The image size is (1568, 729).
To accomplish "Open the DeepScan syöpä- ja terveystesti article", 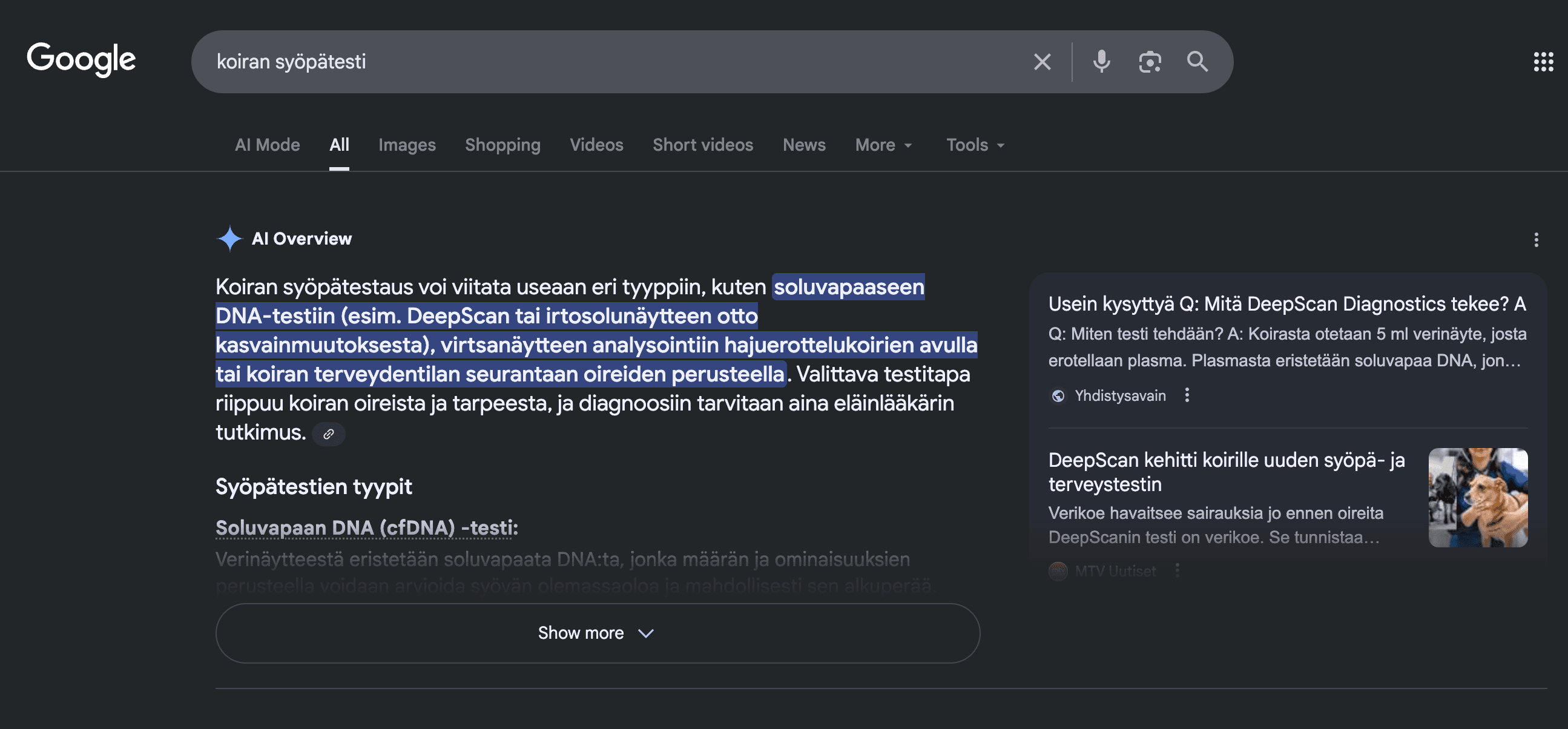I will click(x=1225, y=472).
